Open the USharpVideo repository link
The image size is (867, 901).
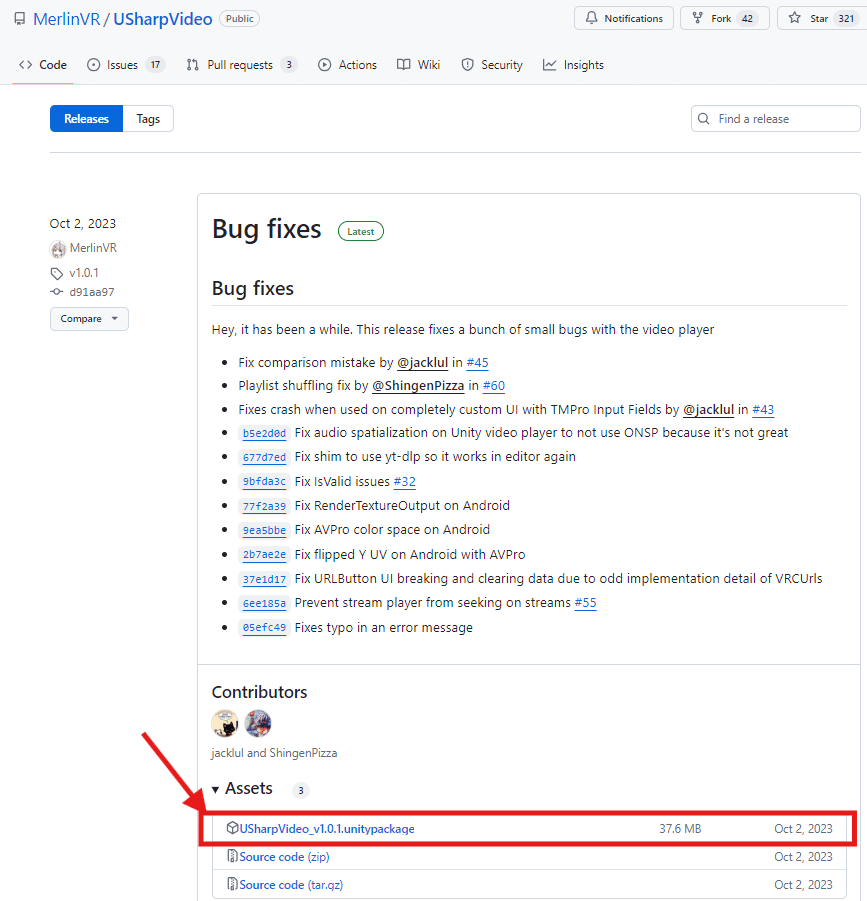[x=163, y=19]
